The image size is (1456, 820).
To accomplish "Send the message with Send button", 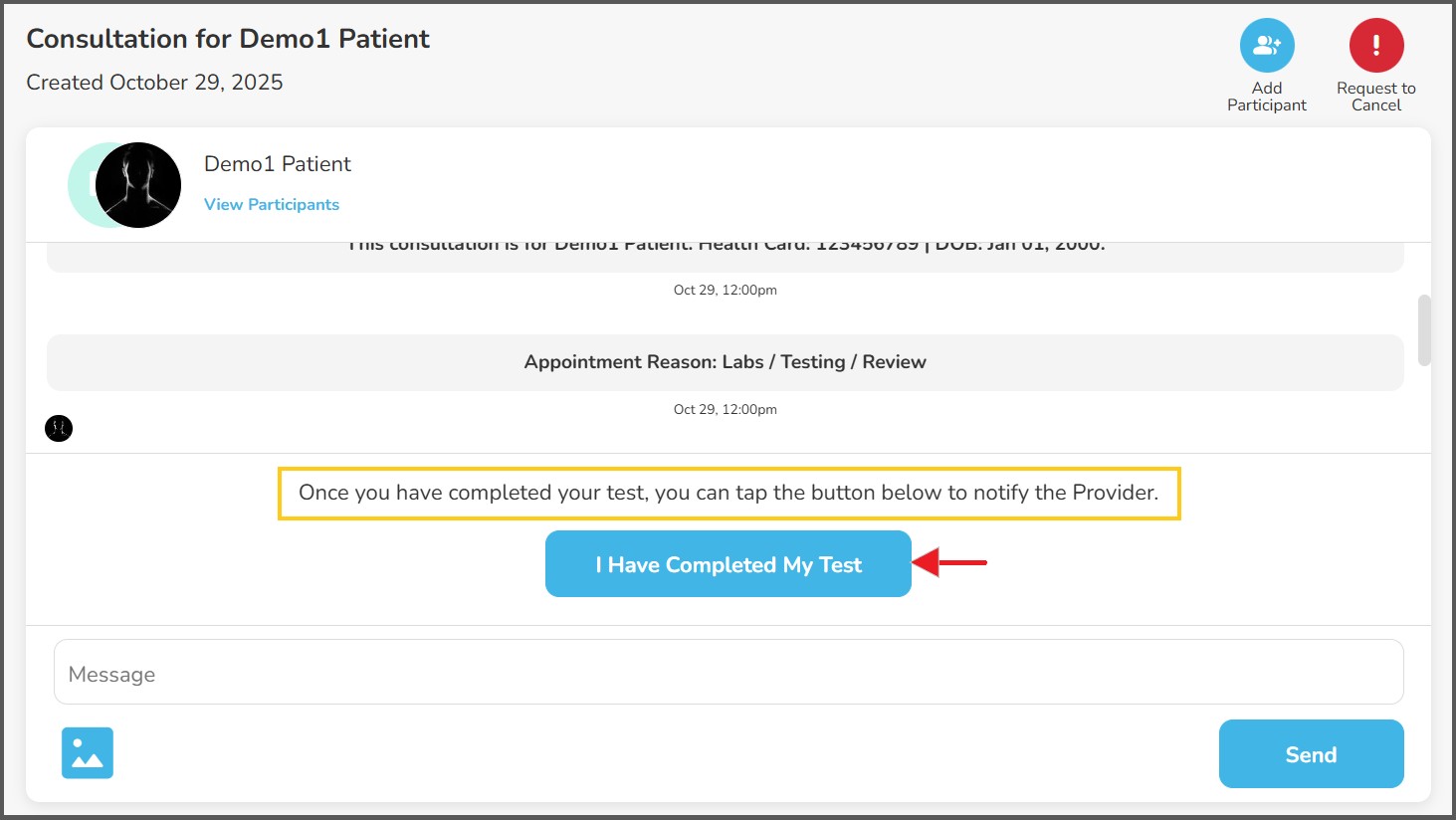I will pyautogui.click(x=1311, y=754).
